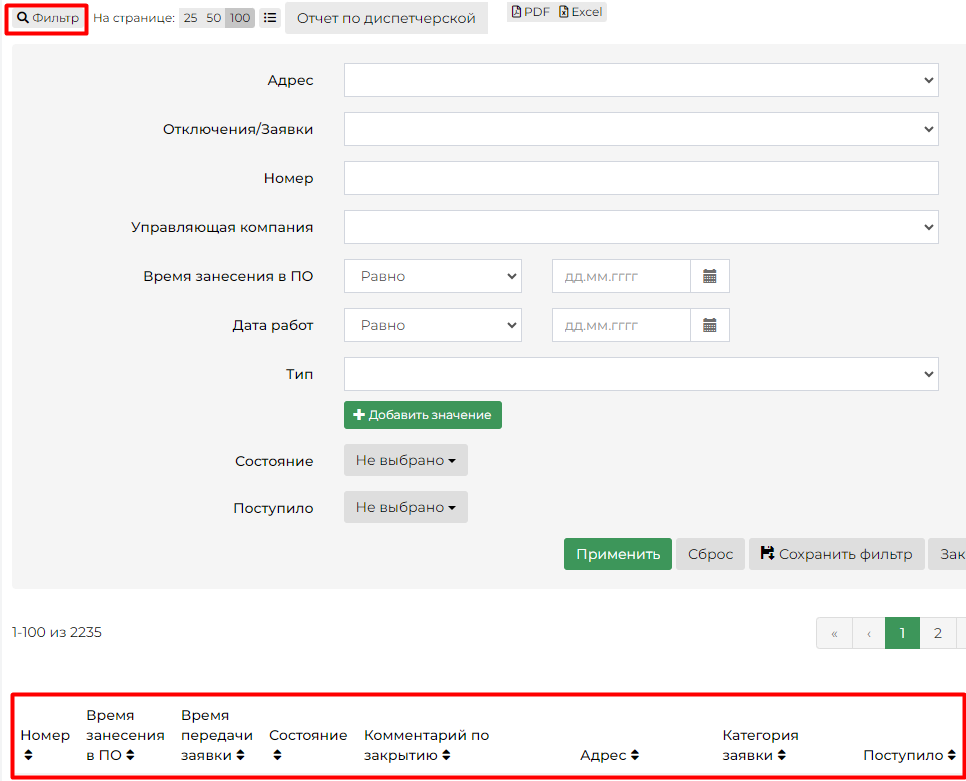
Task: Sort by Категория заявки column
Action: 760,746
